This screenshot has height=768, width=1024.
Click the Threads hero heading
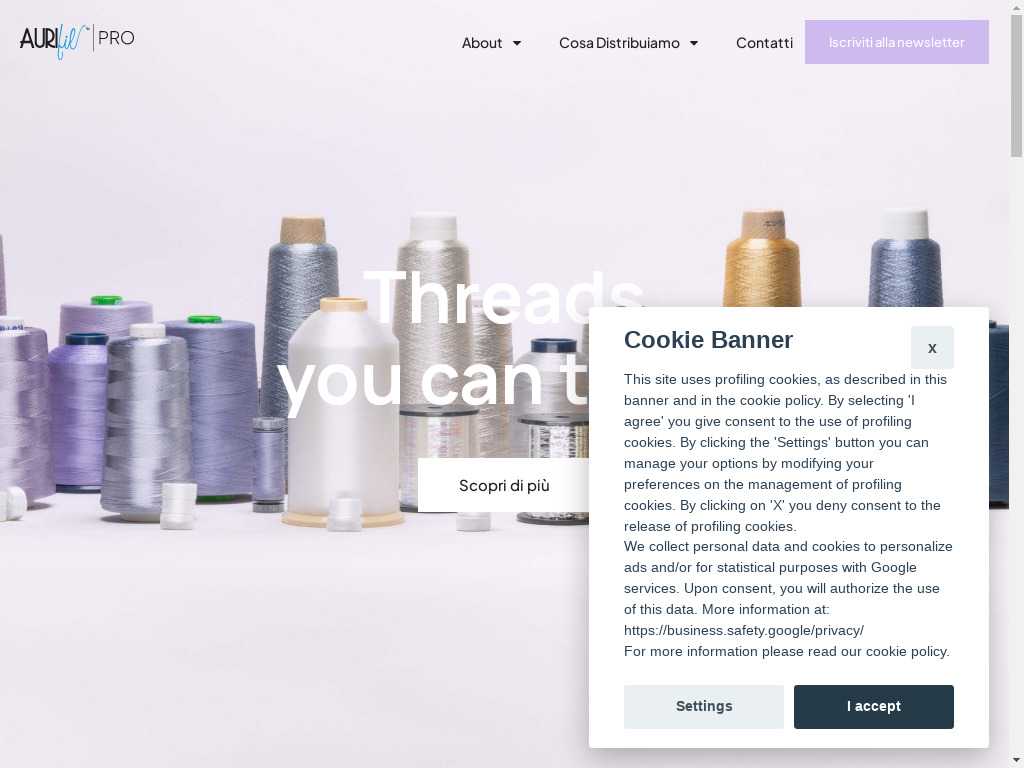point(504,298)
